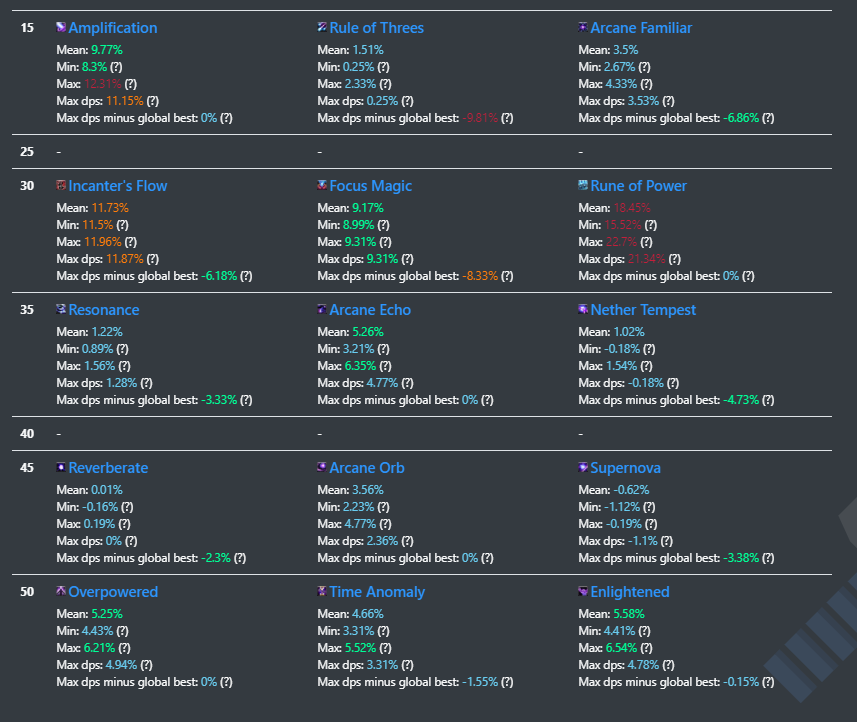Click the (?) after Rule of Threes -9.81%

pos(507,118)
